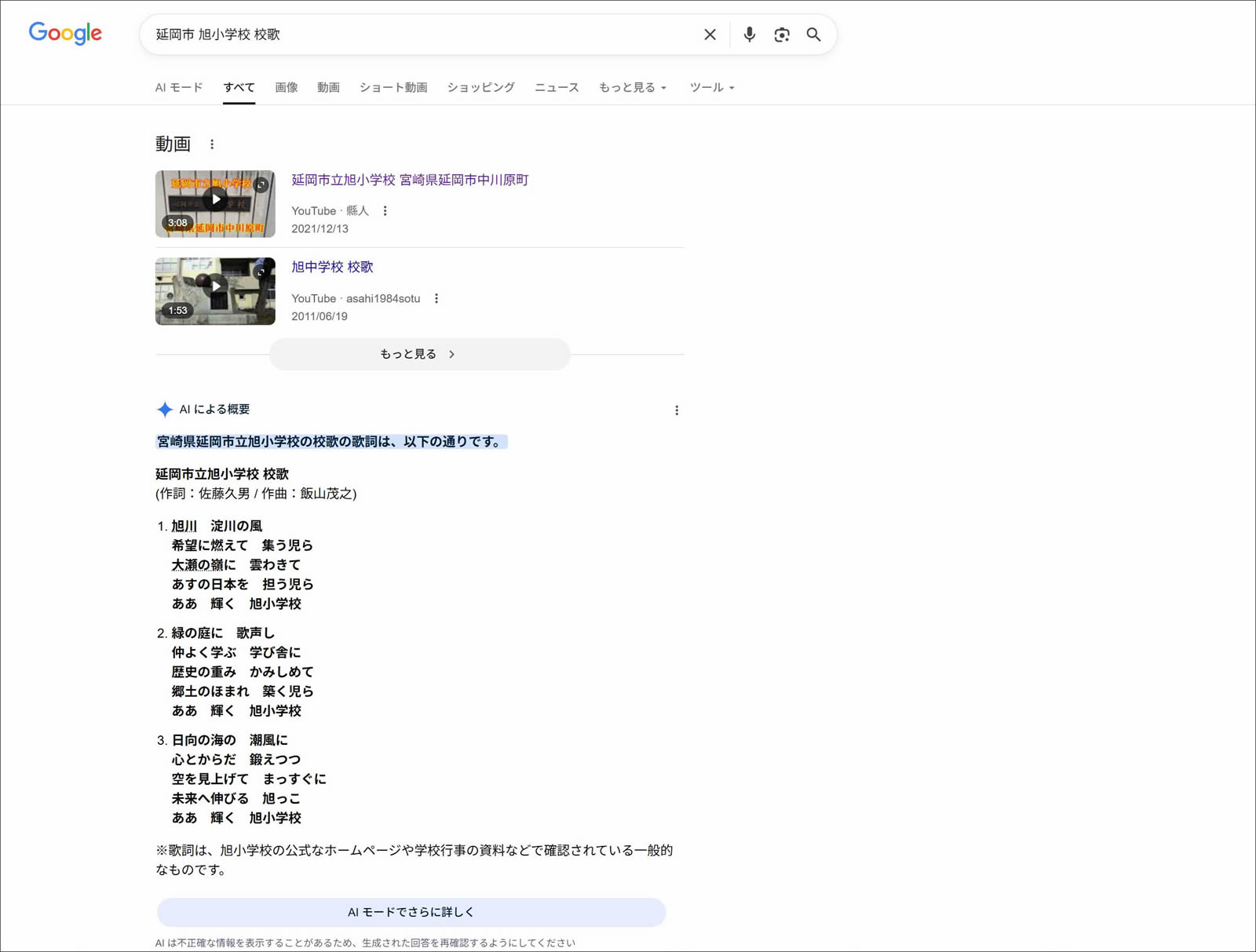
Task: Clear the search query with the X icon
Action: [709, 35]
